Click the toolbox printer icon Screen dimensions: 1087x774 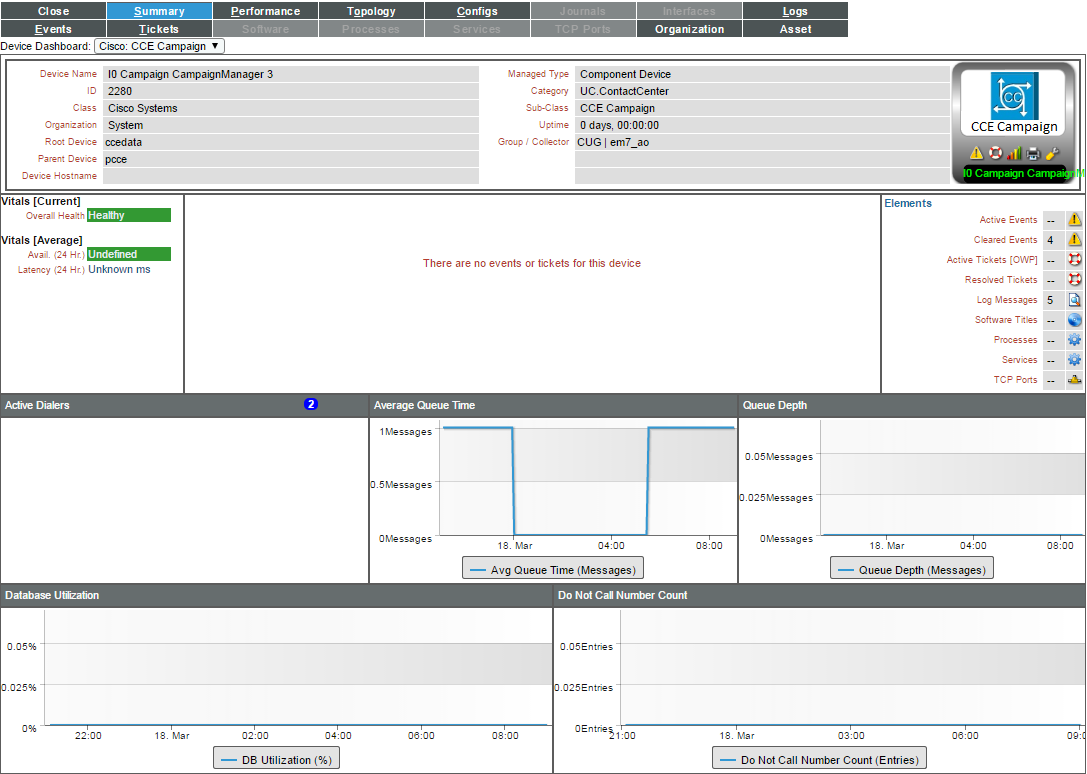click(1033, 153)
